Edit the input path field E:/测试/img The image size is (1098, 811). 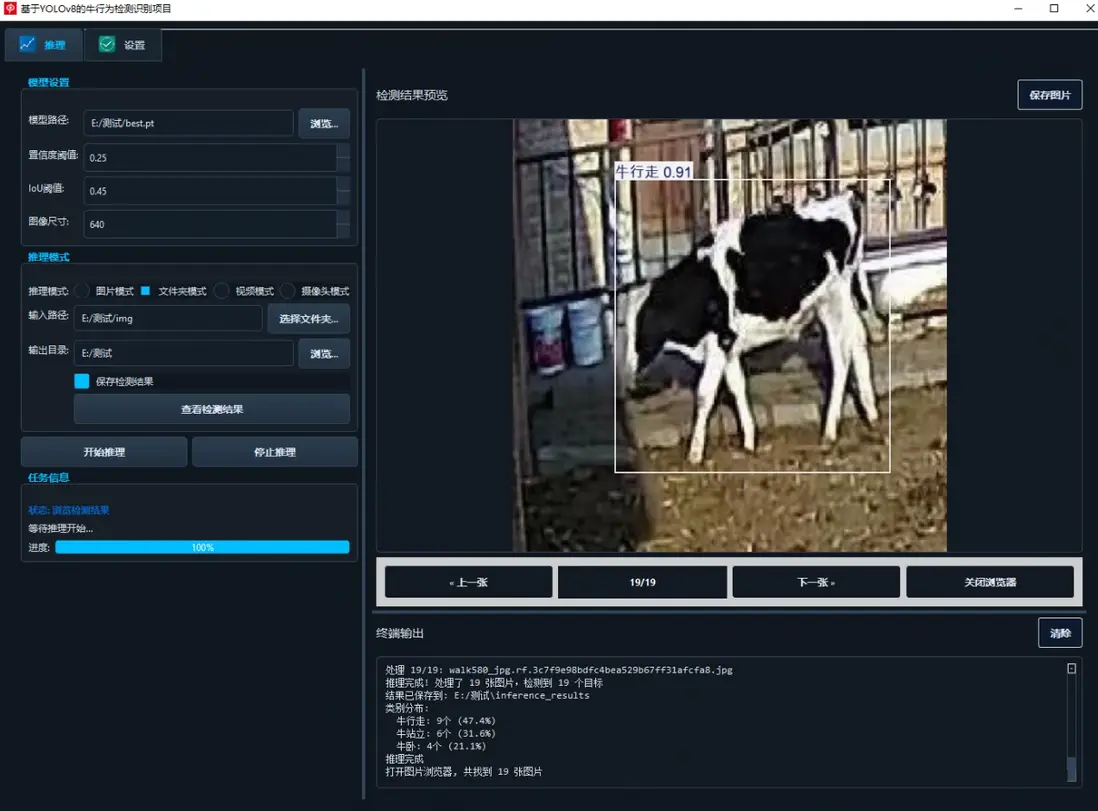(168, 318)
